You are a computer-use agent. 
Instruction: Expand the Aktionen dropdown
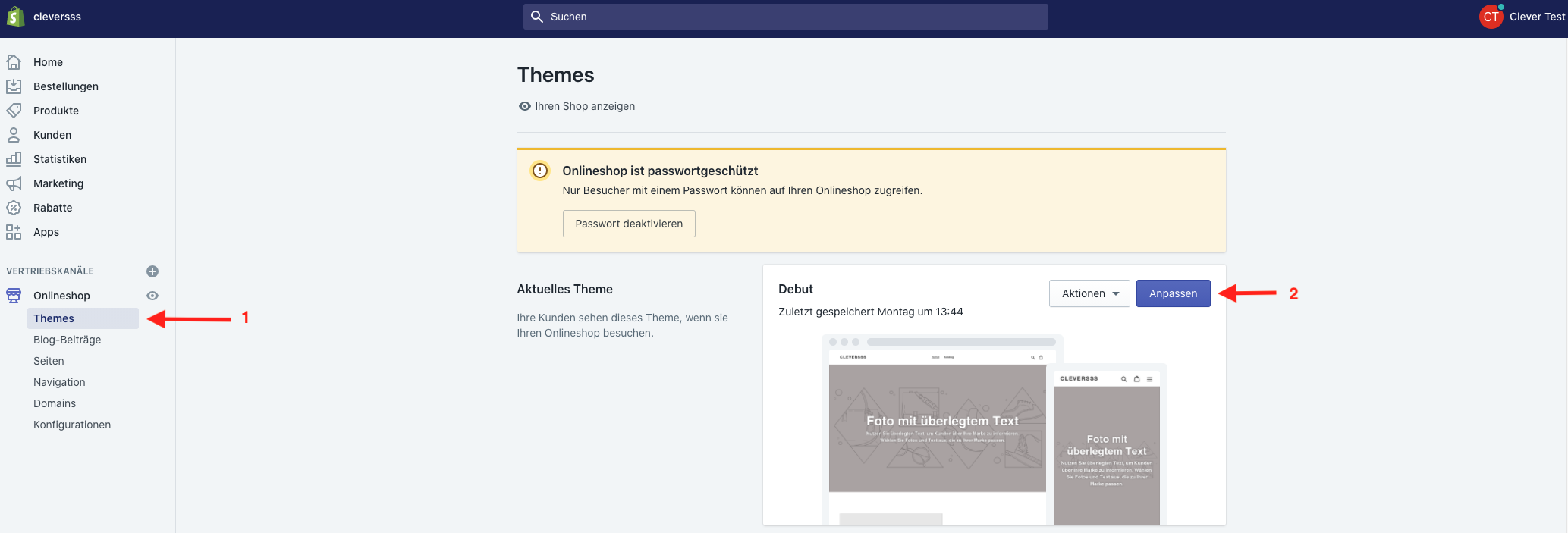1089,293
